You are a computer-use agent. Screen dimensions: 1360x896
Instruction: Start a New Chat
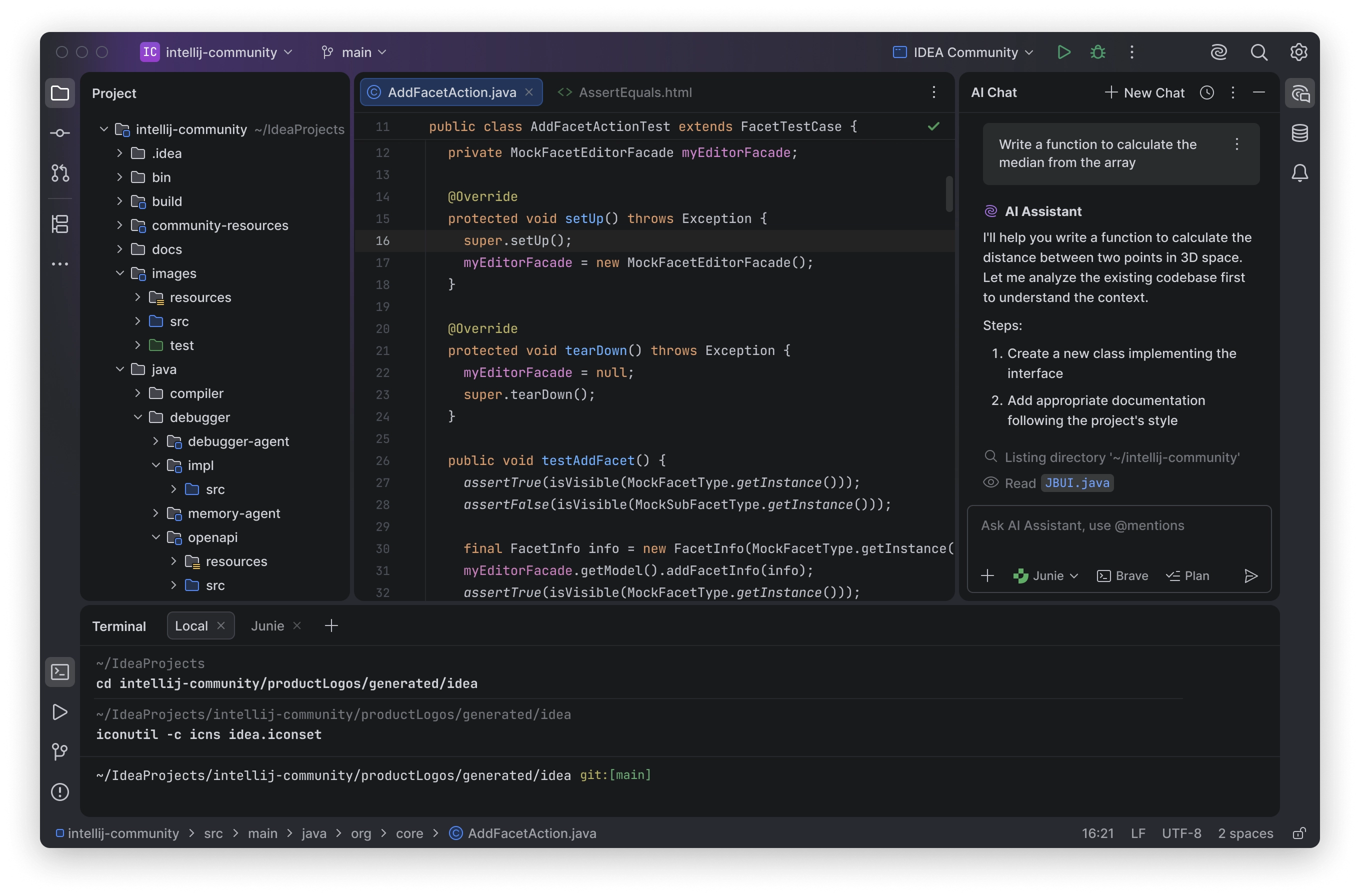[x=1144, y=92]
